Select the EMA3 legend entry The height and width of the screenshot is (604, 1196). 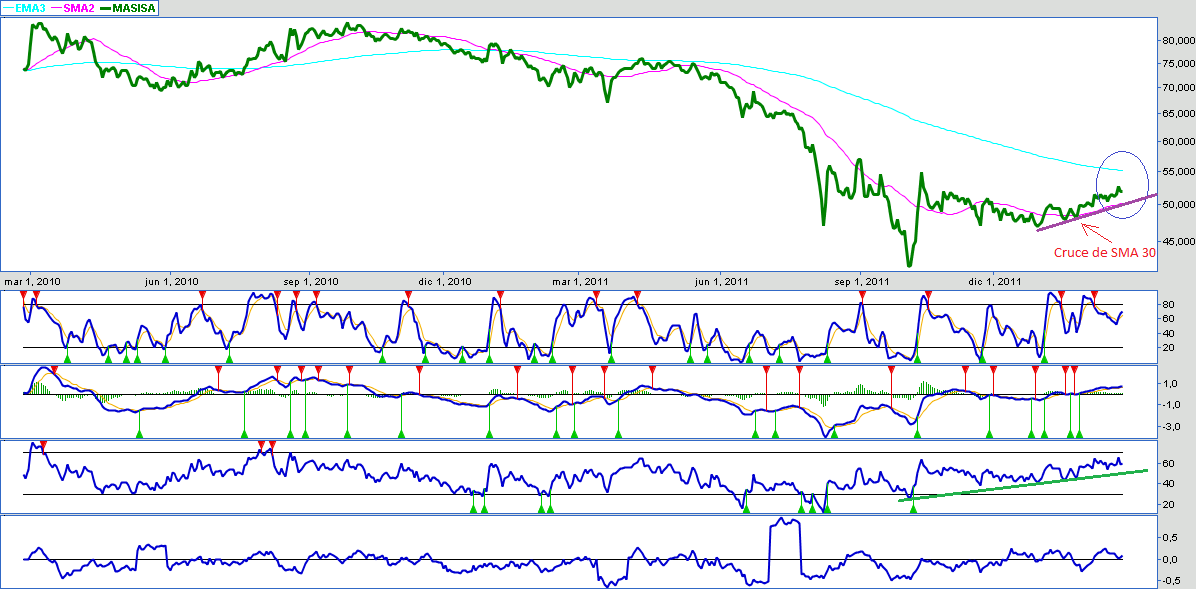coord(24,7)
